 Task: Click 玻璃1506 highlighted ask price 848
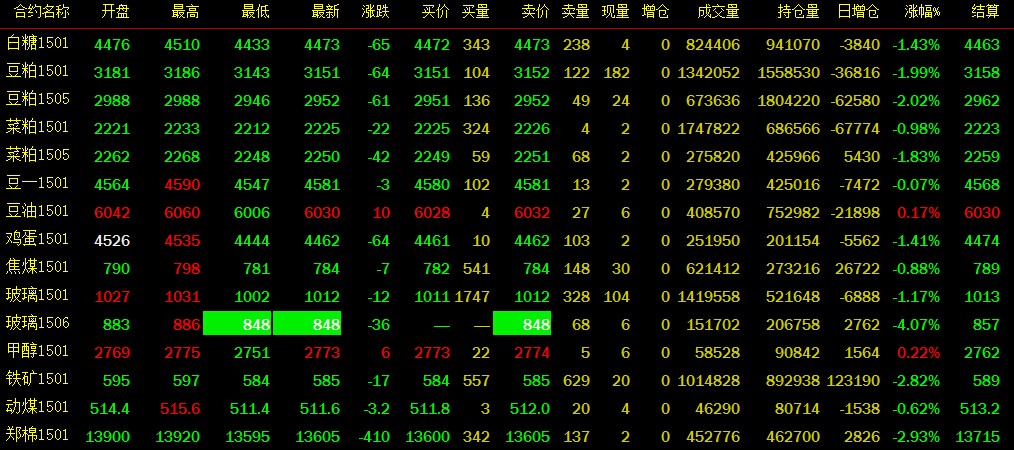pyautogui.click(x=522, y=325)
